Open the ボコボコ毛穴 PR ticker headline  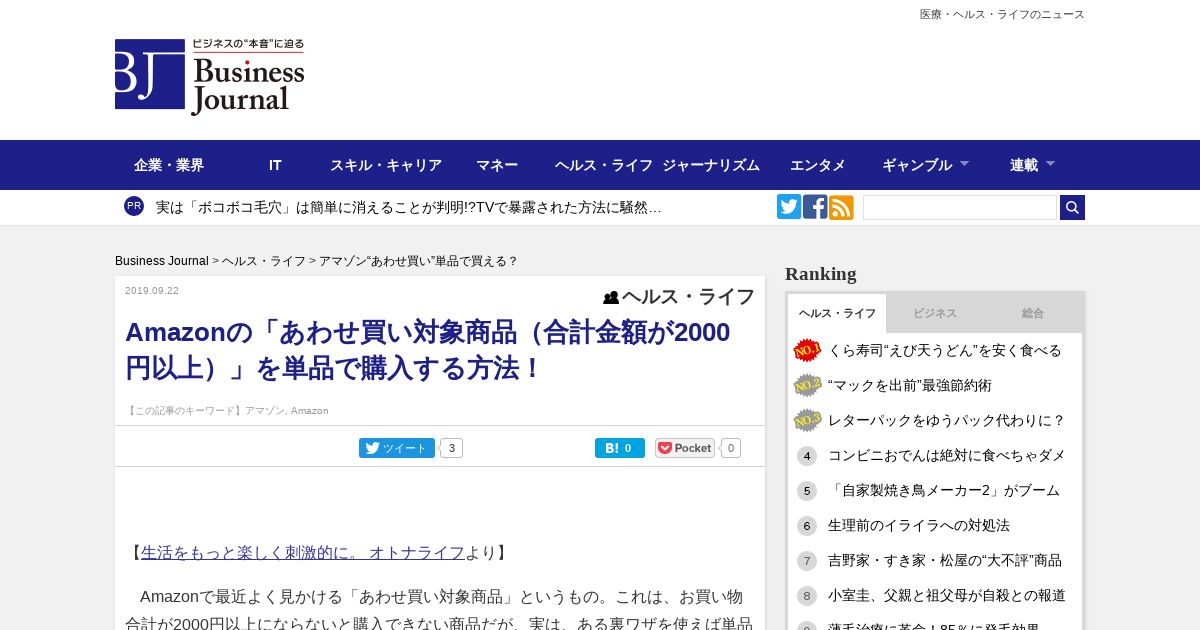[408, 207]
